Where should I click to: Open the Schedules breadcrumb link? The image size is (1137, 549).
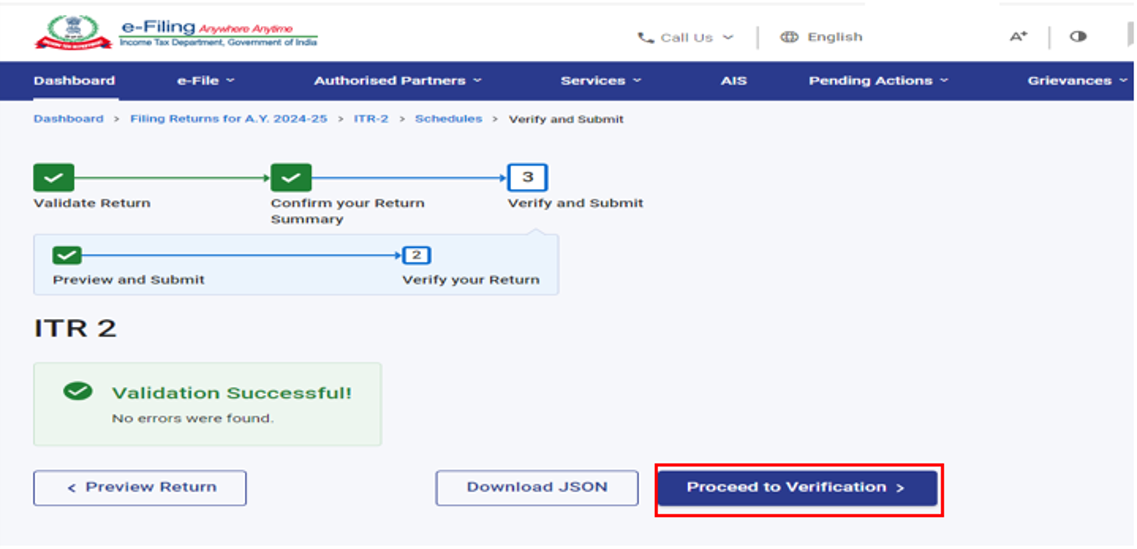click(448, 119)
